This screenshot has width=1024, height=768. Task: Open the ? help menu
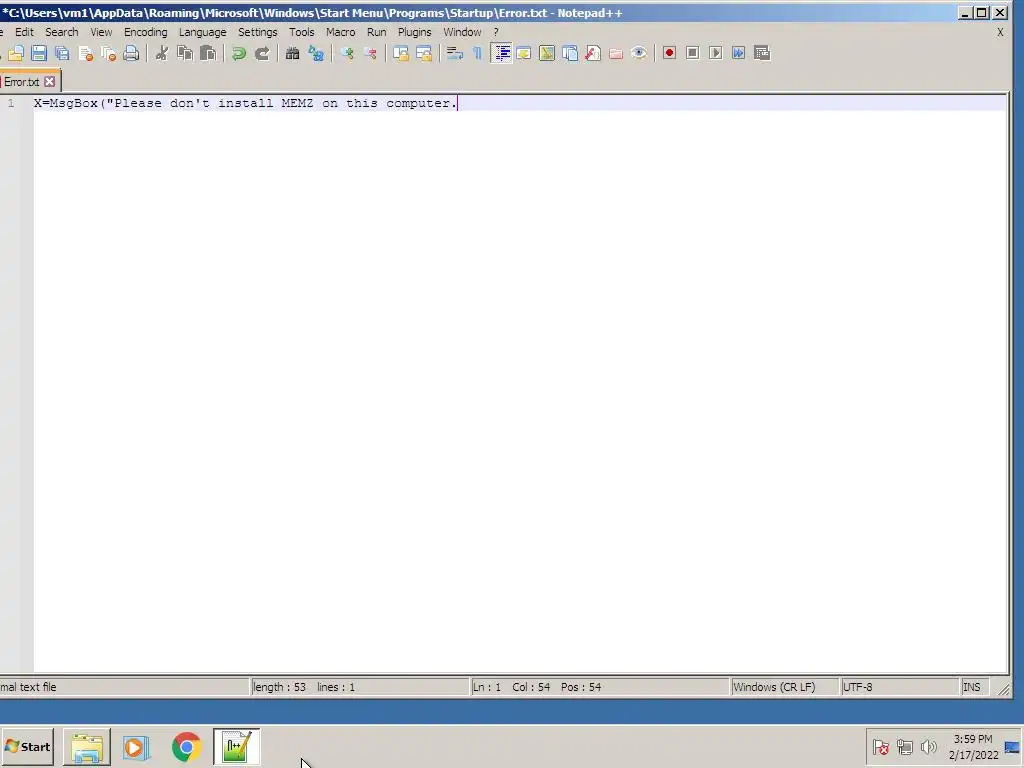496,32
